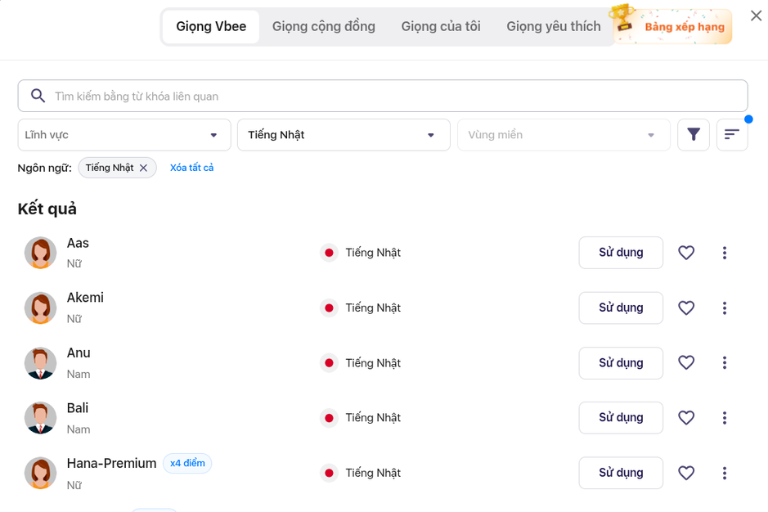This screenshot has width=768, height=512.
Task: Open more options for Aas
Action: (724, 253)
